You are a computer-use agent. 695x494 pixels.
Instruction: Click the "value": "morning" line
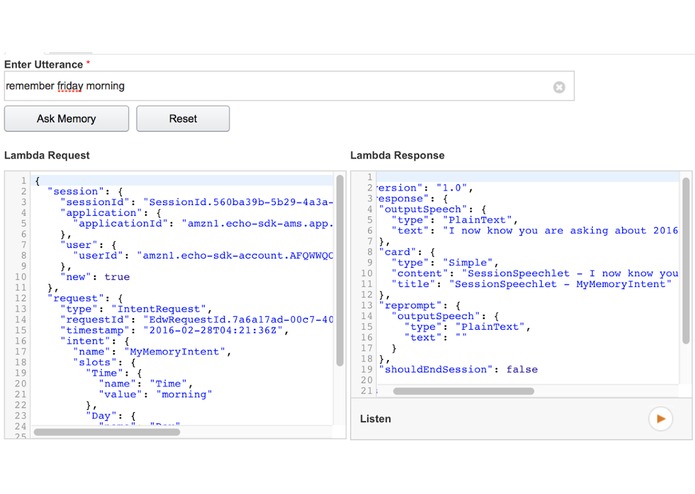[x=156, y=394]
